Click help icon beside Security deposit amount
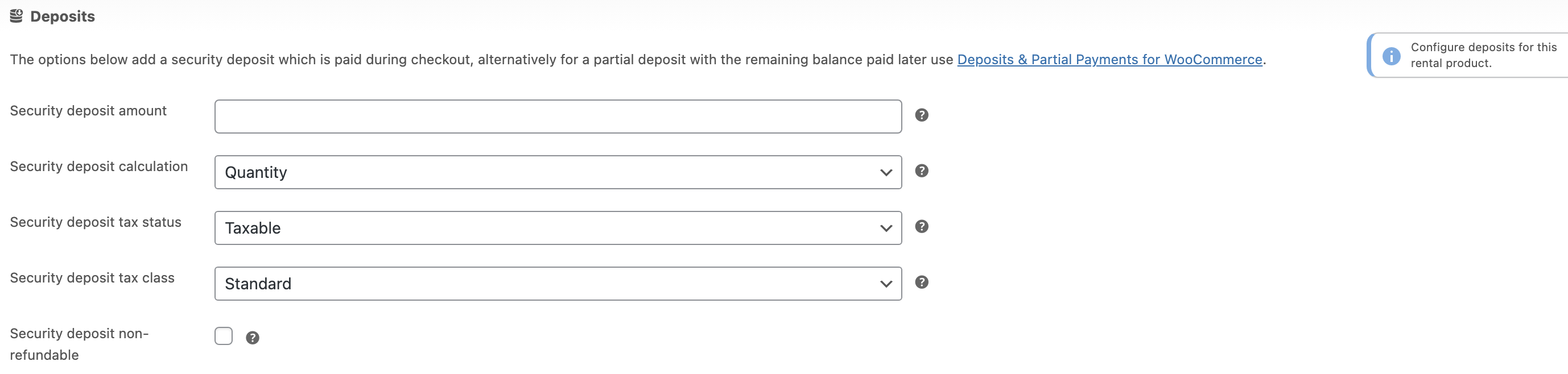The image size is (1568, 374). [922, 115]
